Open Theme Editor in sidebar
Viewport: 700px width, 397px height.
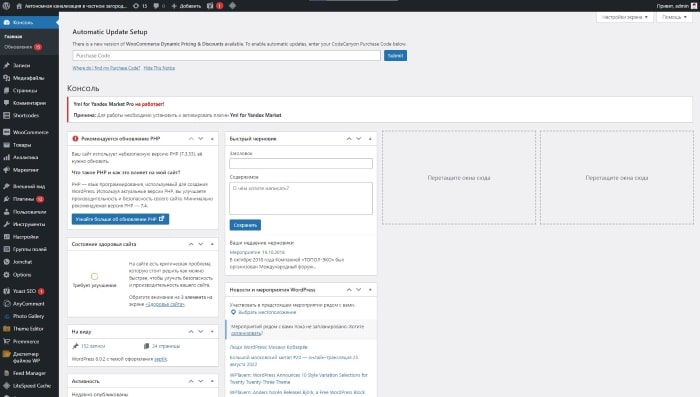29,329
